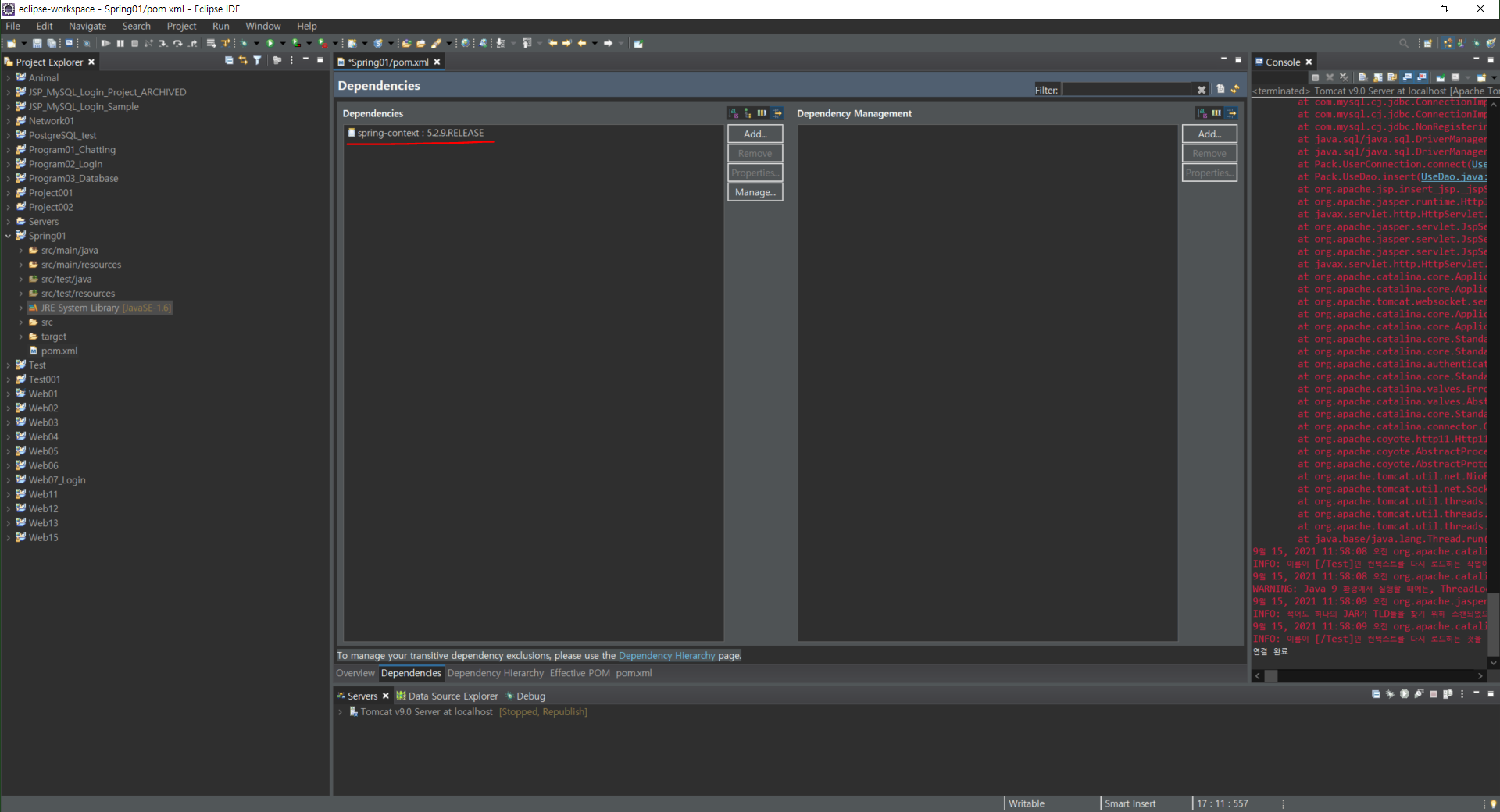Start the server with the Servers view play icon
Viewport: 1500px width, 812px height.
[1405, 694]
